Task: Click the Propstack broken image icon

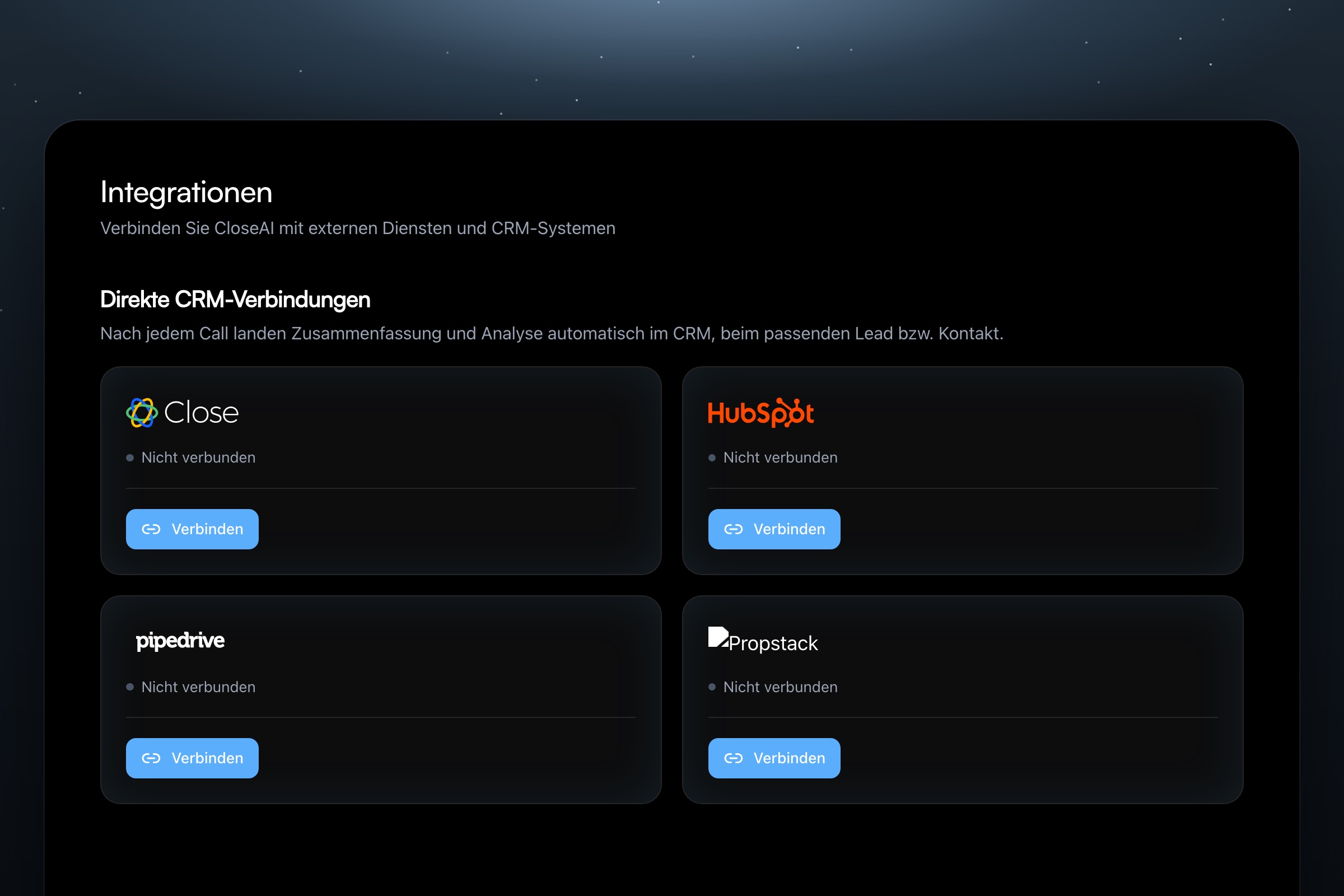Action: coord(718,637)
